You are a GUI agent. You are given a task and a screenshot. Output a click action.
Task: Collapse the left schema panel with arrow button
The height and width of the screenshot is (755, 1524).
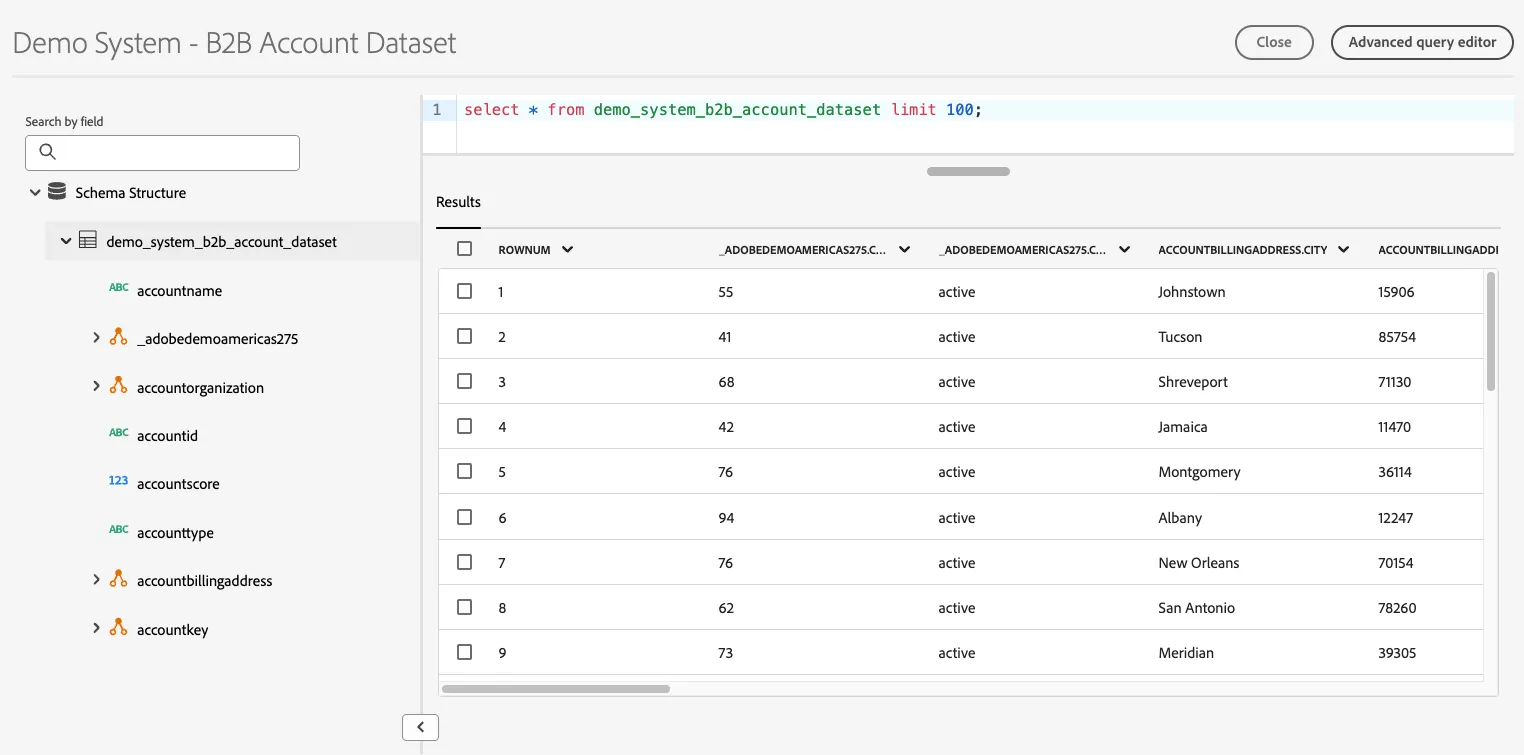(x=420, y=727)
